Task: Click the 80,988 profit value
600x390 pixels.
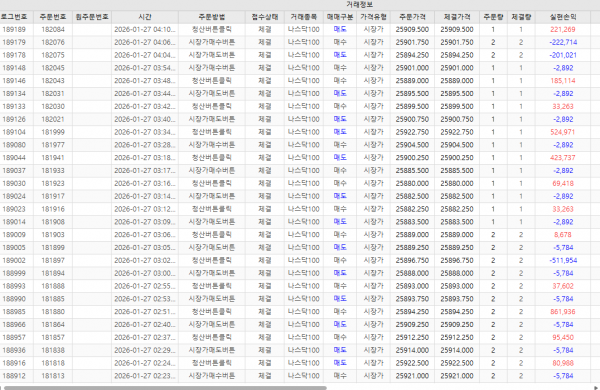Action: [x=563, y=363]
